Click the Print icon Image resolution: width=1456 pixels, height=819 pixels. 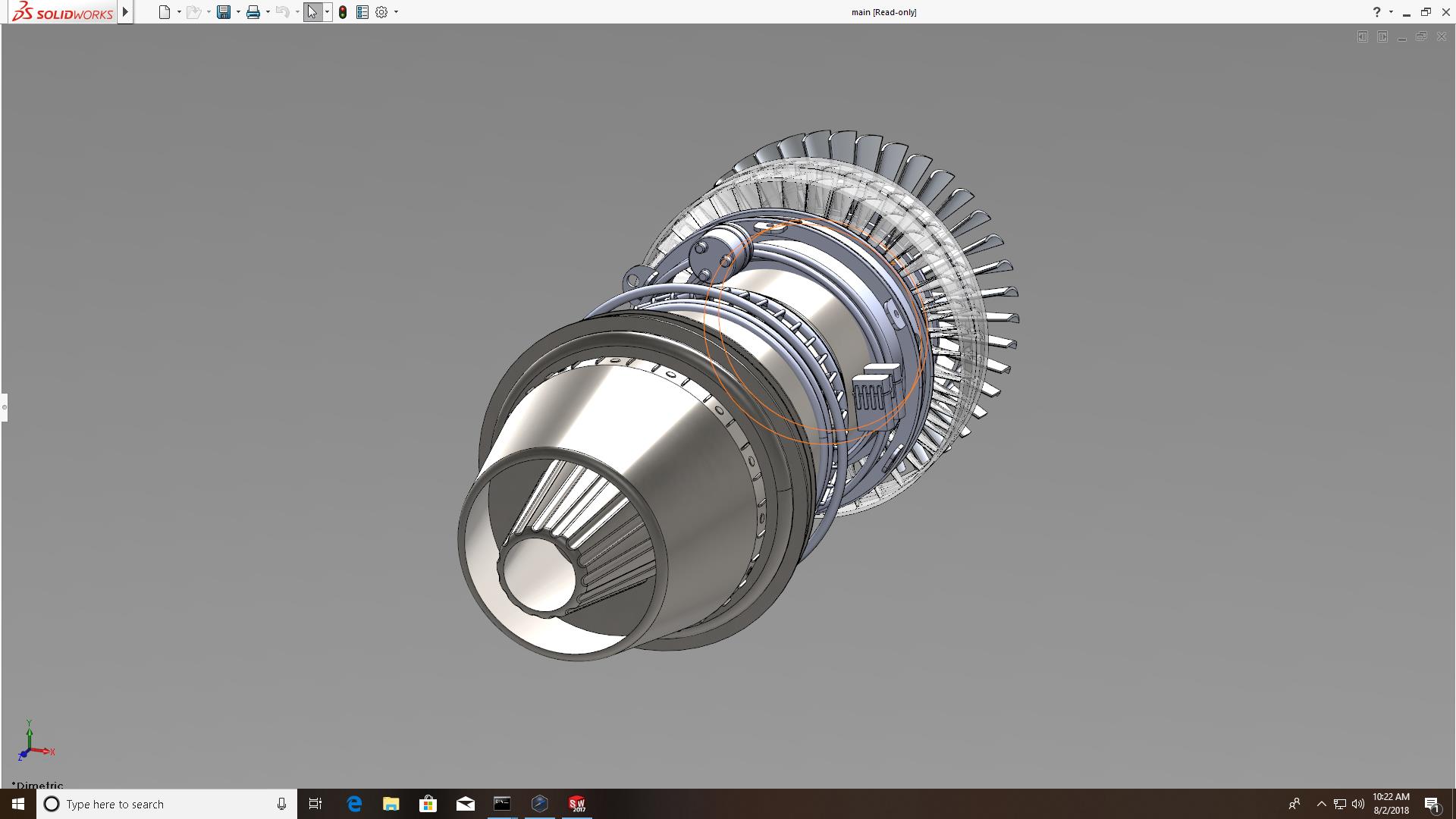253,12
